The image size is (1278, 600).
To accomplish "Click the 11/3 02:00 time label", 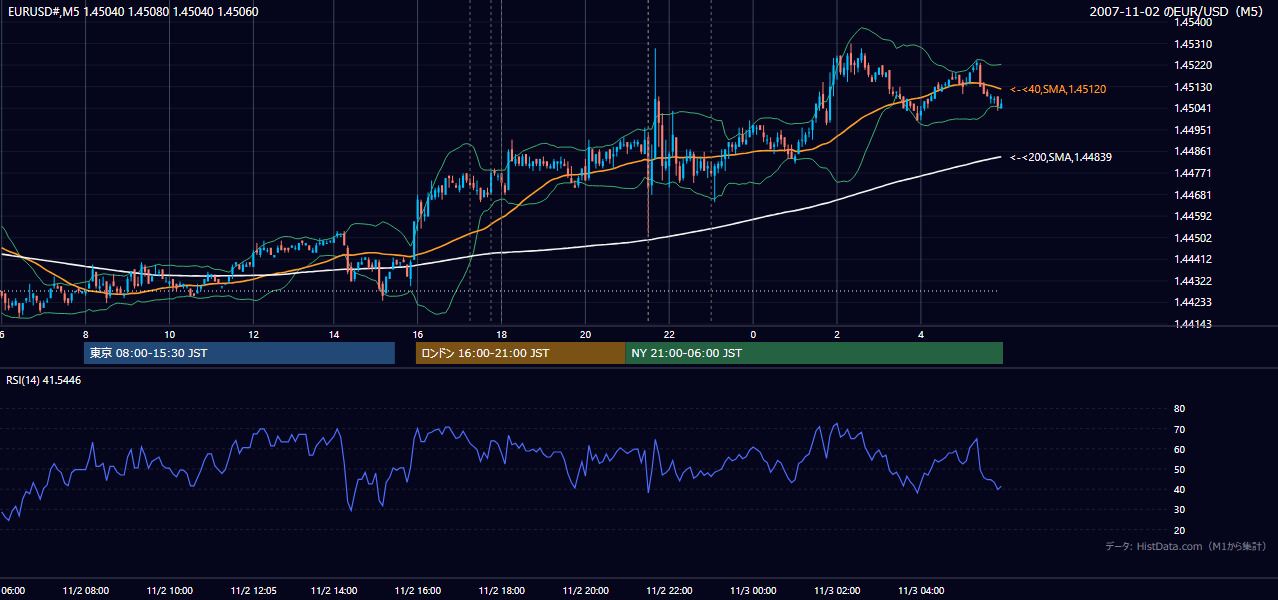I will (x=837, y=591).
